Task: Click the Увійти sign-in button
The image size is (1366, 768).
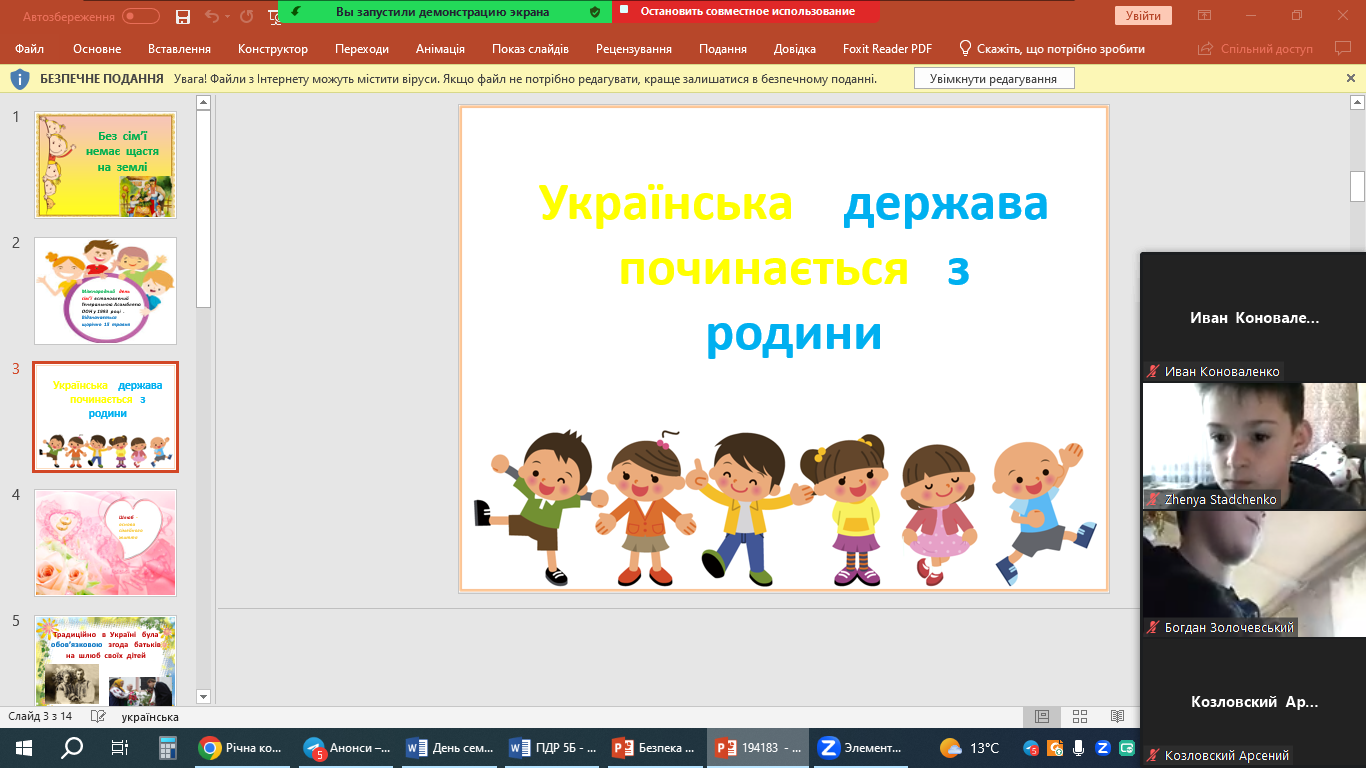Action: pyautogui.click(x=1143, y=16)
